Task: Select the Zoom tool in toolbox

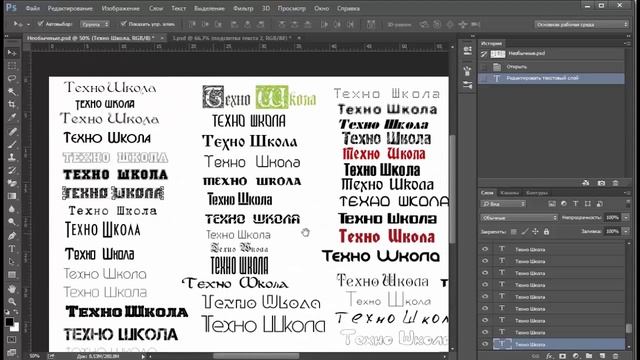Action: (x=12, y=302)
